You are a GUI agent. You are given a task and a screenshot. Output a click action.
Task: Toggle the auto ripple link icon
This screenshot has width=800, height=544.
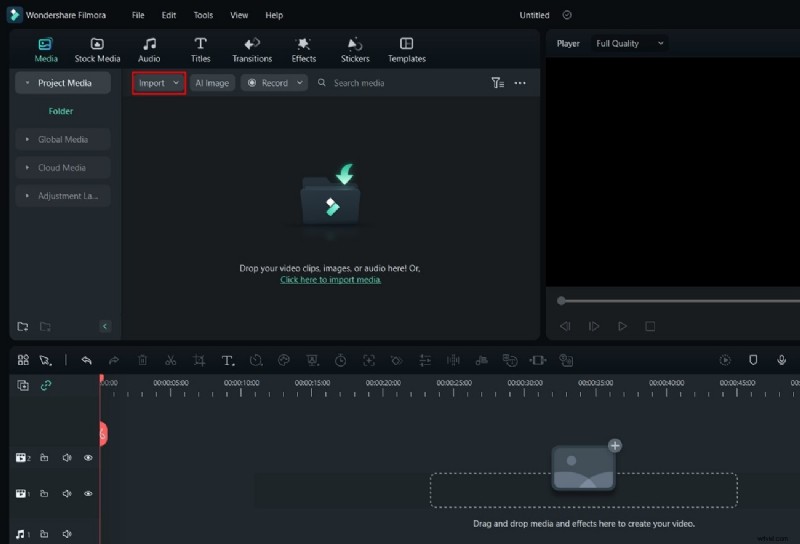(x=46, y=385)
